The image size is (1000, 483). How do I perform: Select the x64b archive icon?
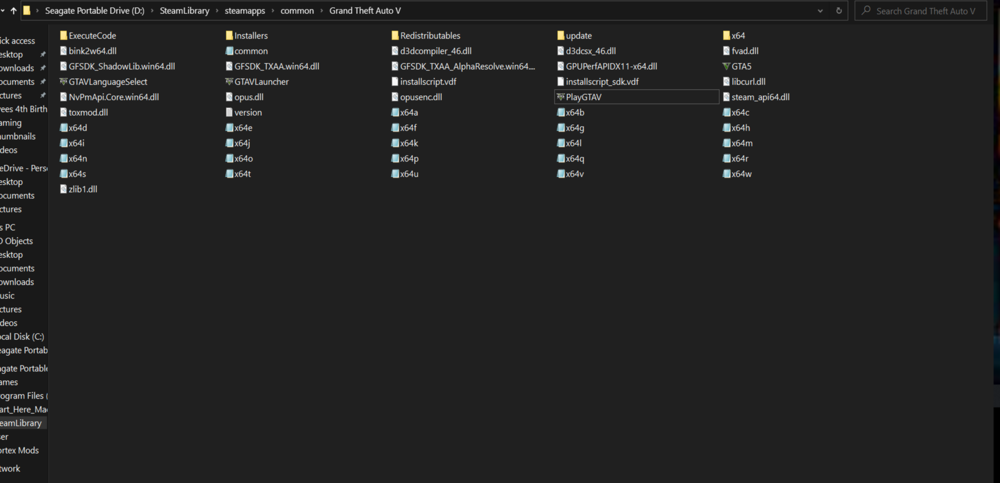561,112
